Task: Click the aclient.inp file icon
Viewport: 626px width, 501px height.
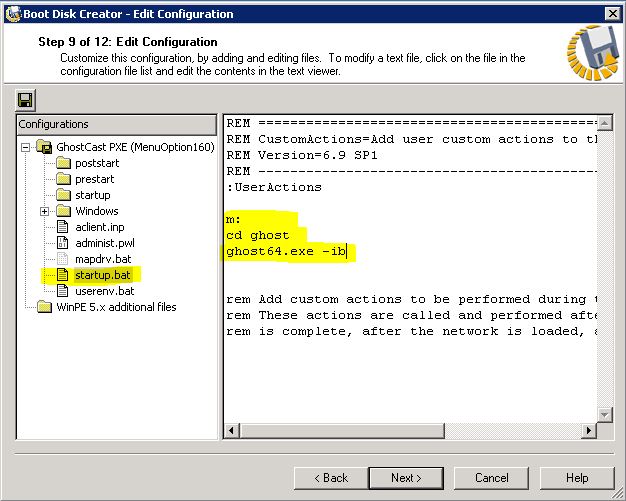Action: pyautogui.click(x=63, y=227)
